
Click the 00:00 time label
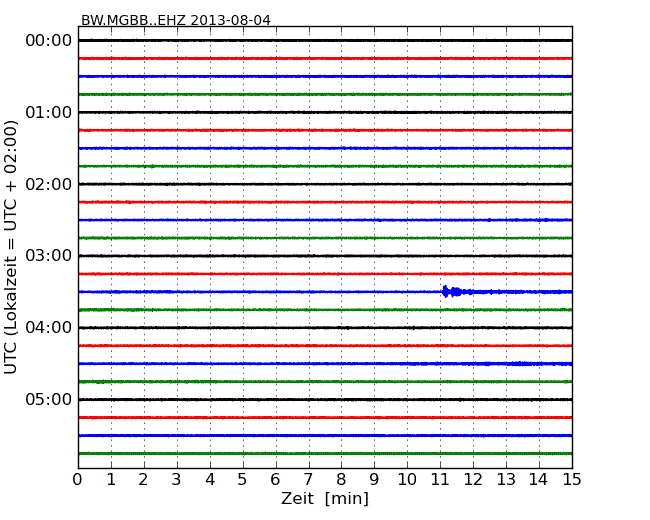(x=49, y=41)
